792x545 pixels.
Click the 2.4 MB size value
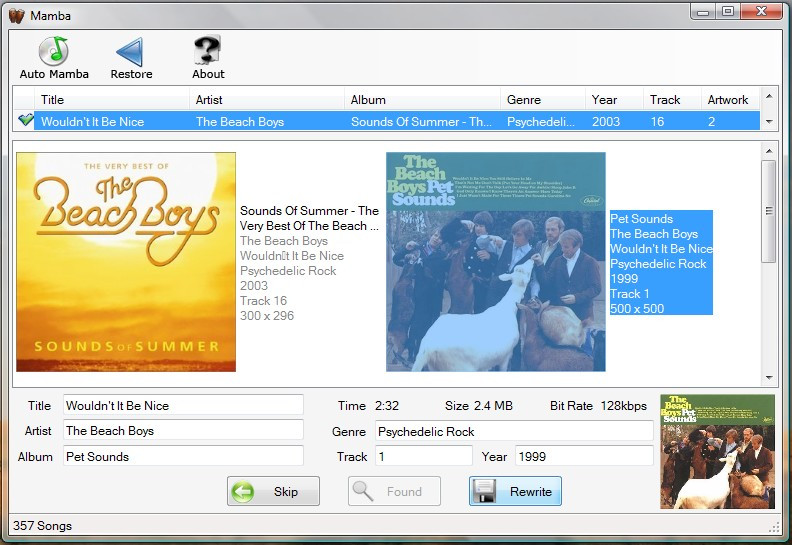[x=493, y=406]
